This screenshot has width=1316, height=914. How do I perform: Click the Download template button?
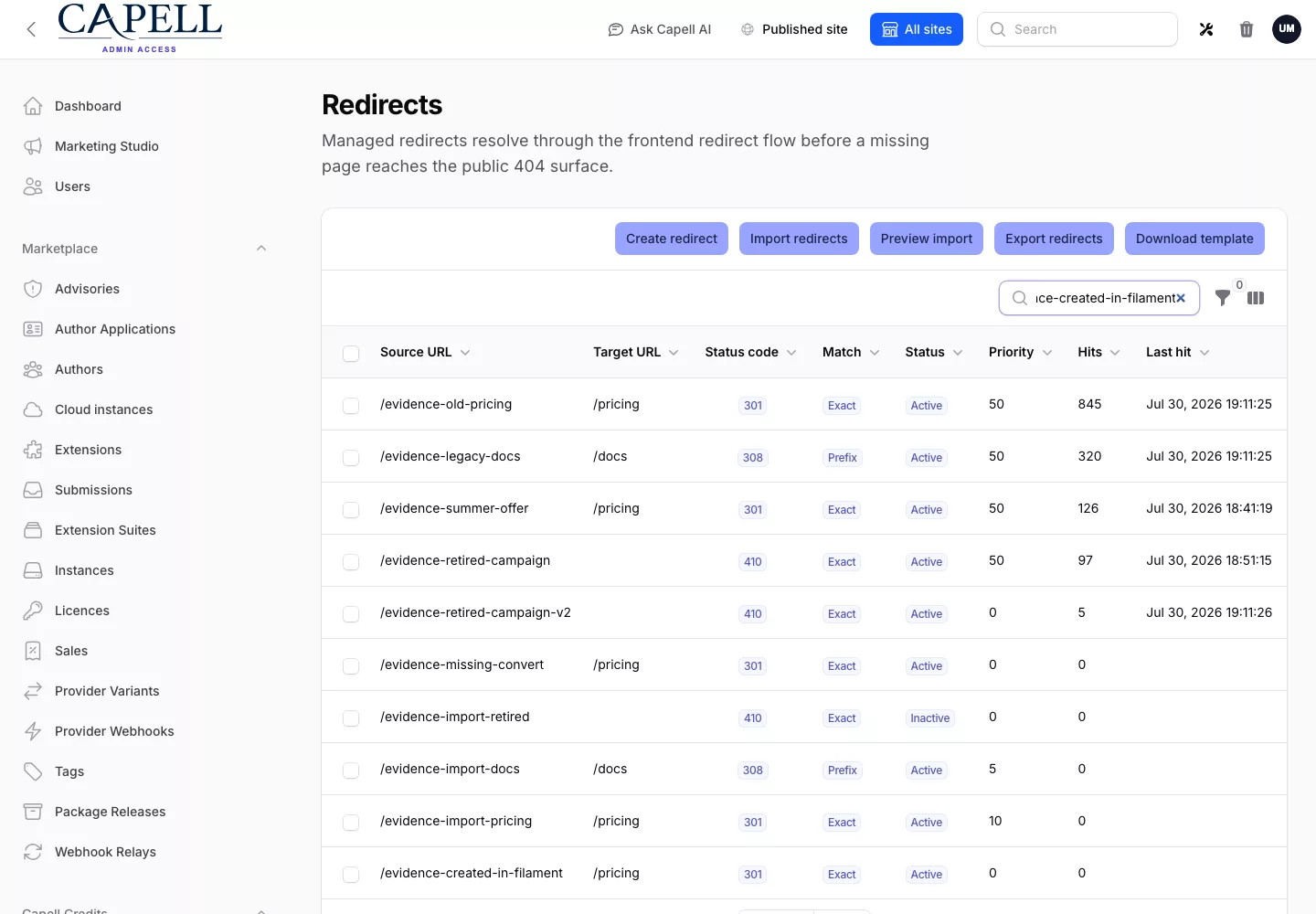(1194, 239)
